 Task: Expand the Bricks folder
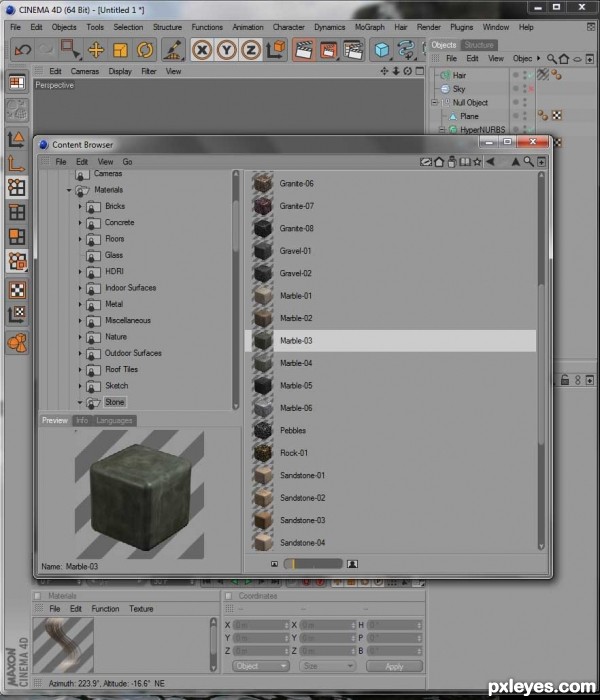point(80,207)
